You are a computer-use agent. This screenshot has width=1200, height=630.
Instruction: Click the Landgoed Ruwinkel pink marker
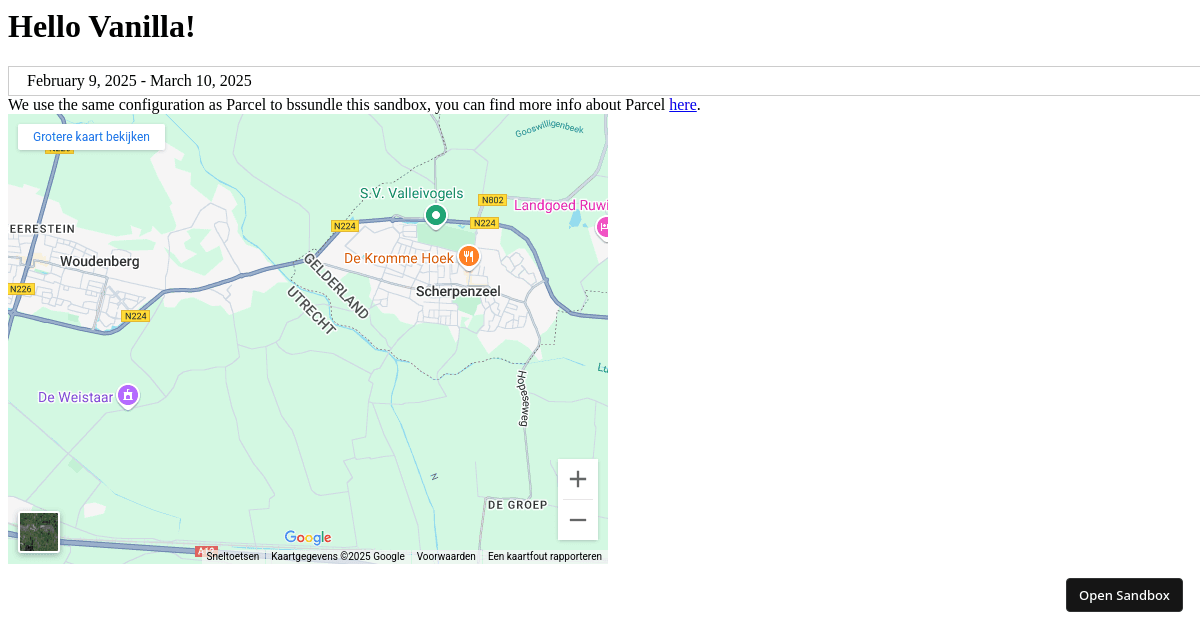click(x=603, y=228)
